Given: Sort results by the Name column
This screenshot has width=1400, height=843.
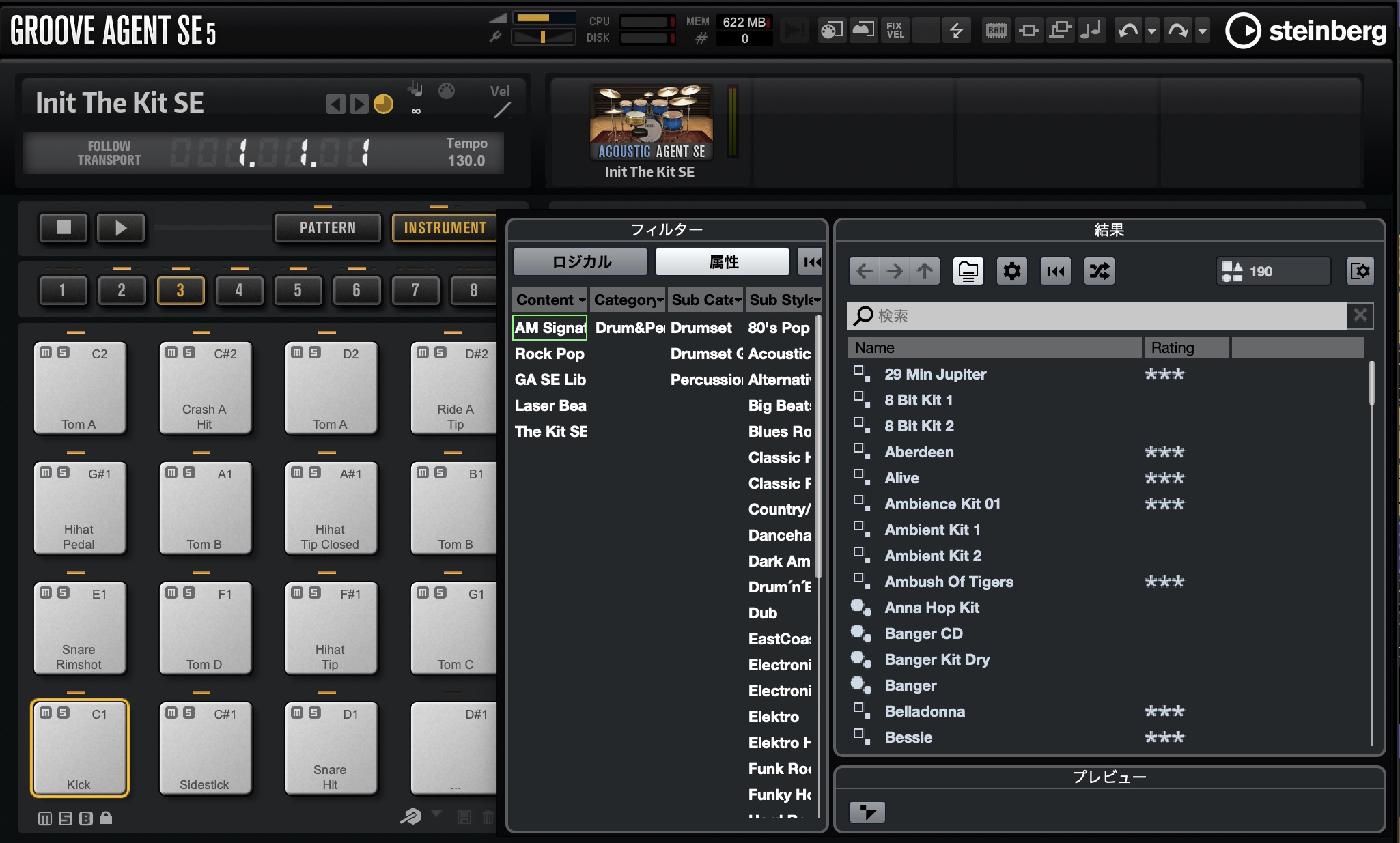Looking at the screenshot, I should pyautogui.click(x=994, y=347).
